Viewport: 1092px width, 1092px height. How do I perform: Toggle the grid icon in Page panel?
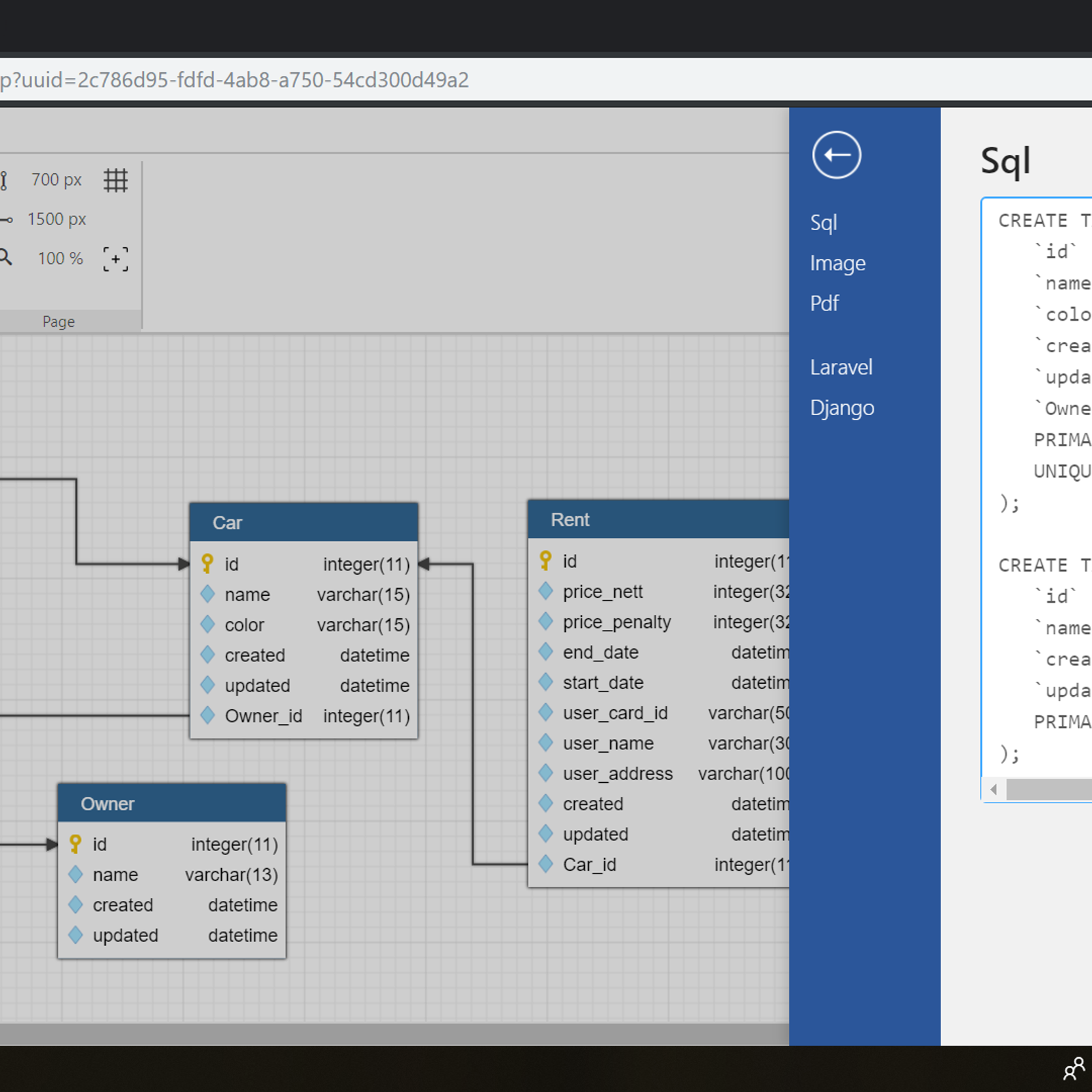(x=115, y=180)
